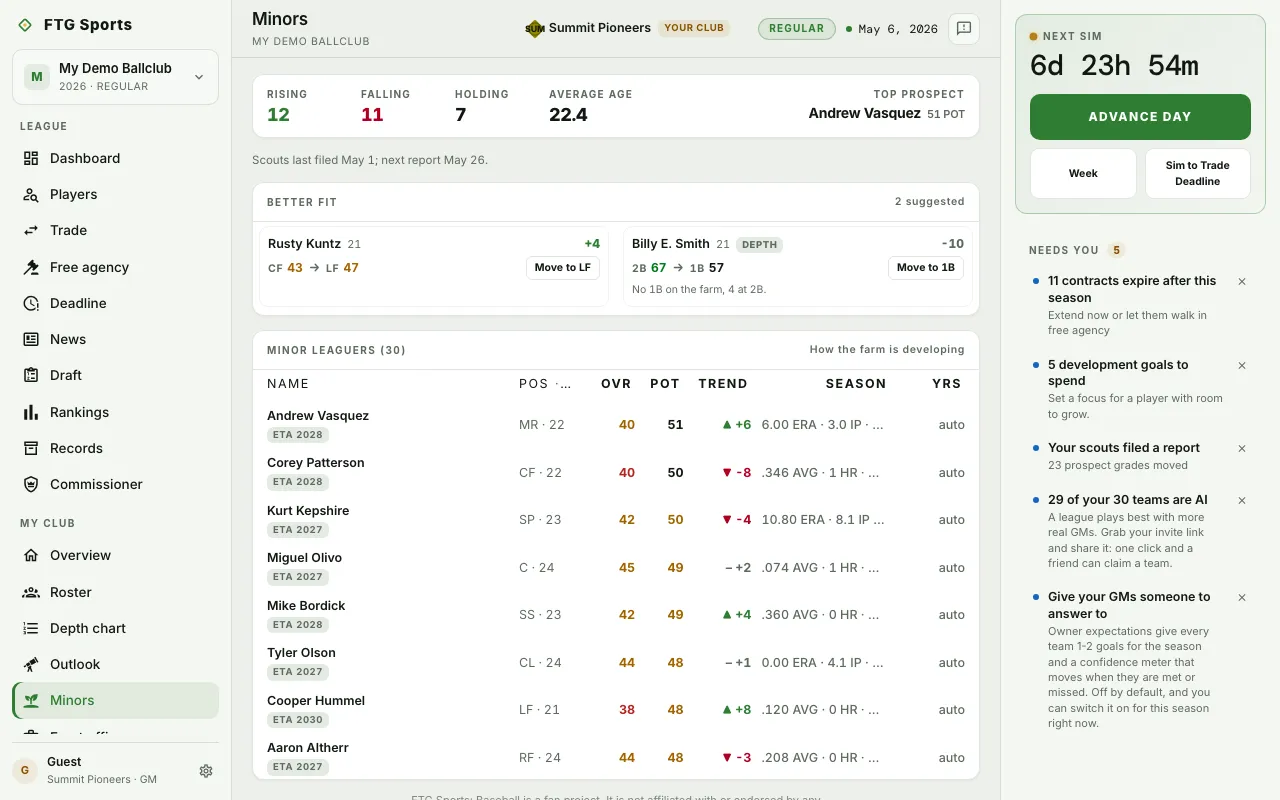
Task: Open Rankings bar-chart icon
Action: point(31,412)
